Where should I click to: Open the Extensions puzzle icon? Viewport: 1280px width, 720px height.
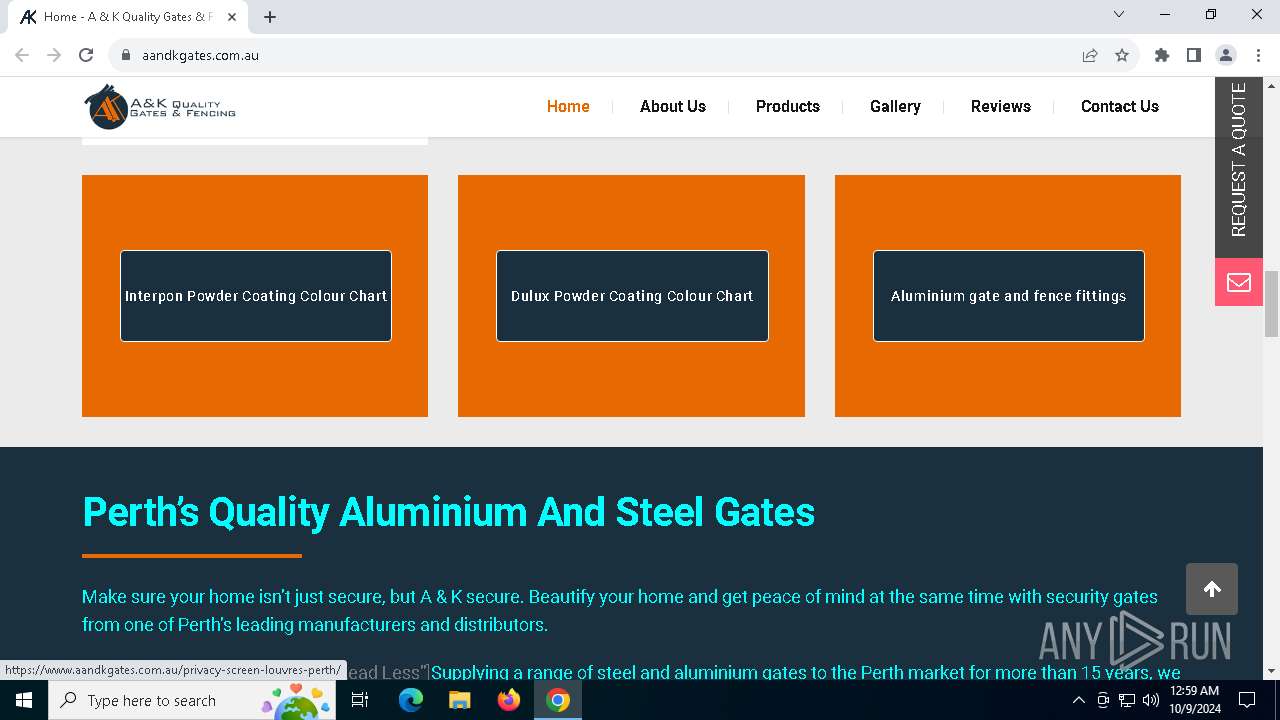pos(1162,55)
